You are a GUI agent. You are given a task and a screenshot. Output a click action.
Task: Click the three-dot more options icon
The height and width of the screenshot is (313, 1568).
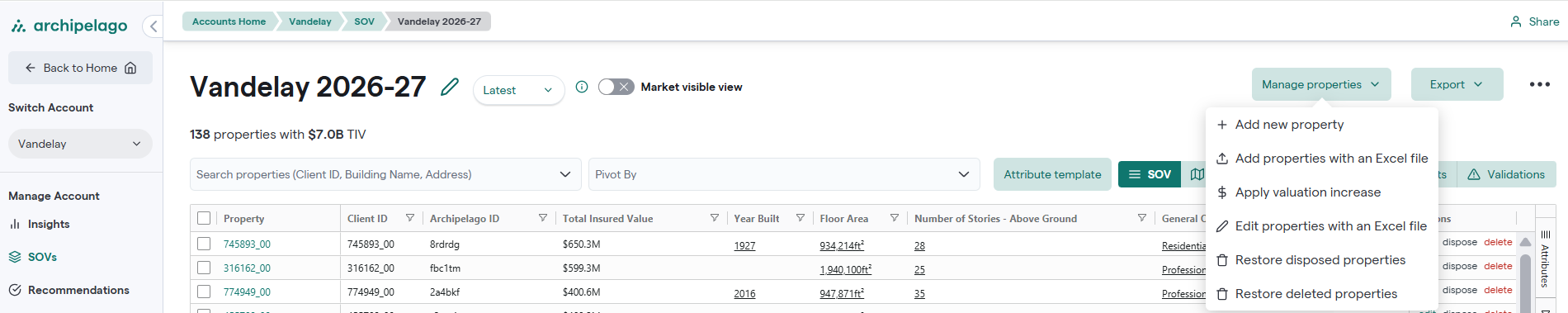click(x=1539, y=84)
